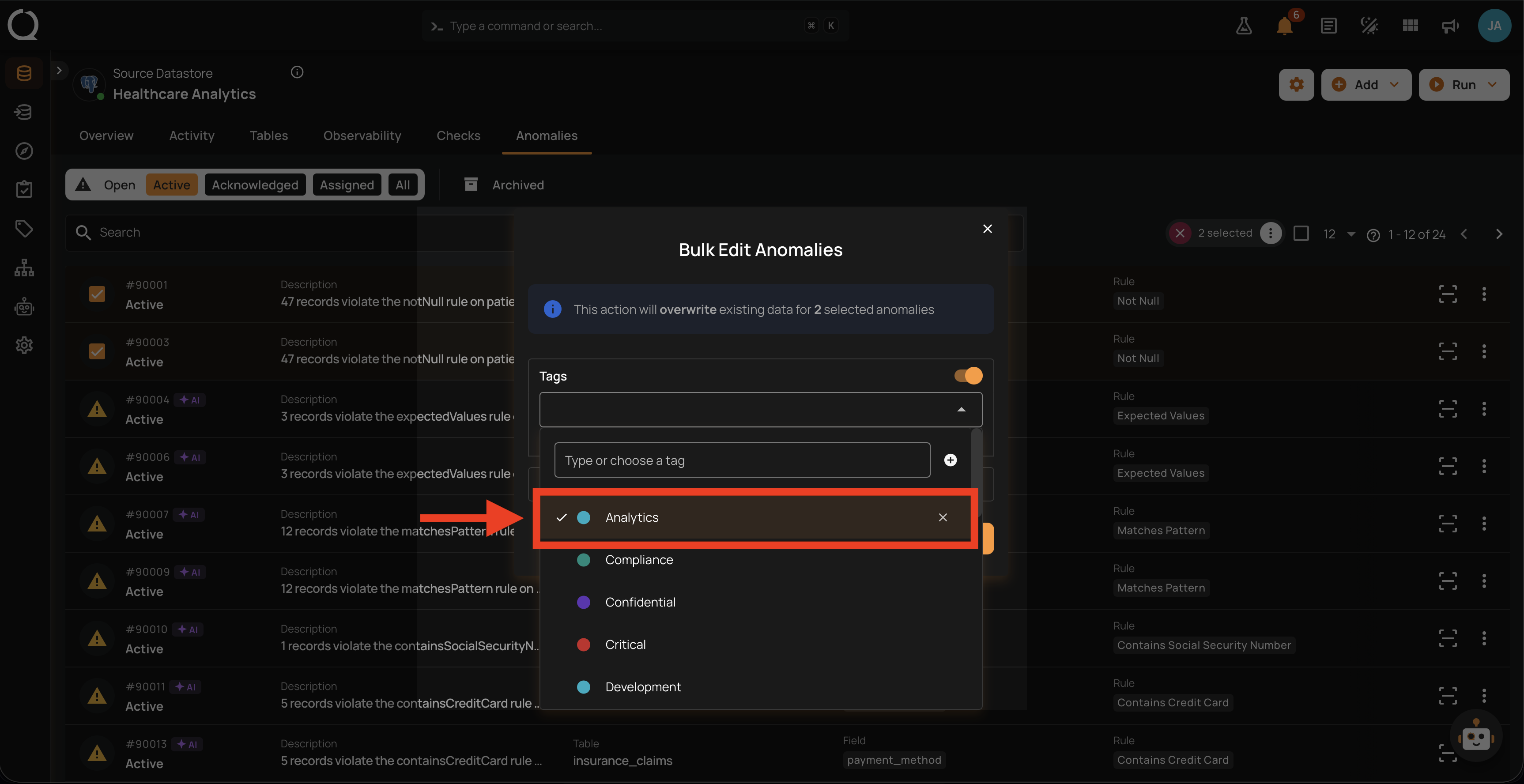Disable the Tags toggle switch

(x=968, y=376)
